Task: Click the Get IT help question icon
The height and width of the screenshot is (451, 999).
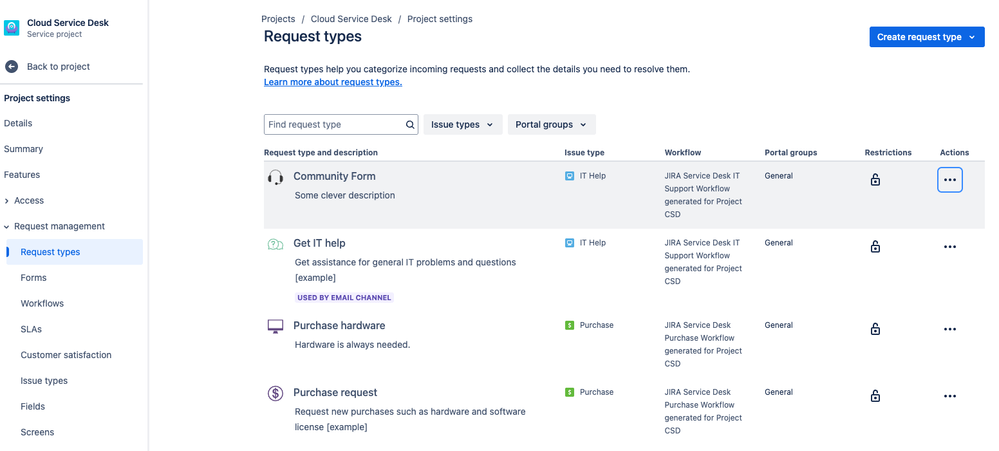Action: 276,244
